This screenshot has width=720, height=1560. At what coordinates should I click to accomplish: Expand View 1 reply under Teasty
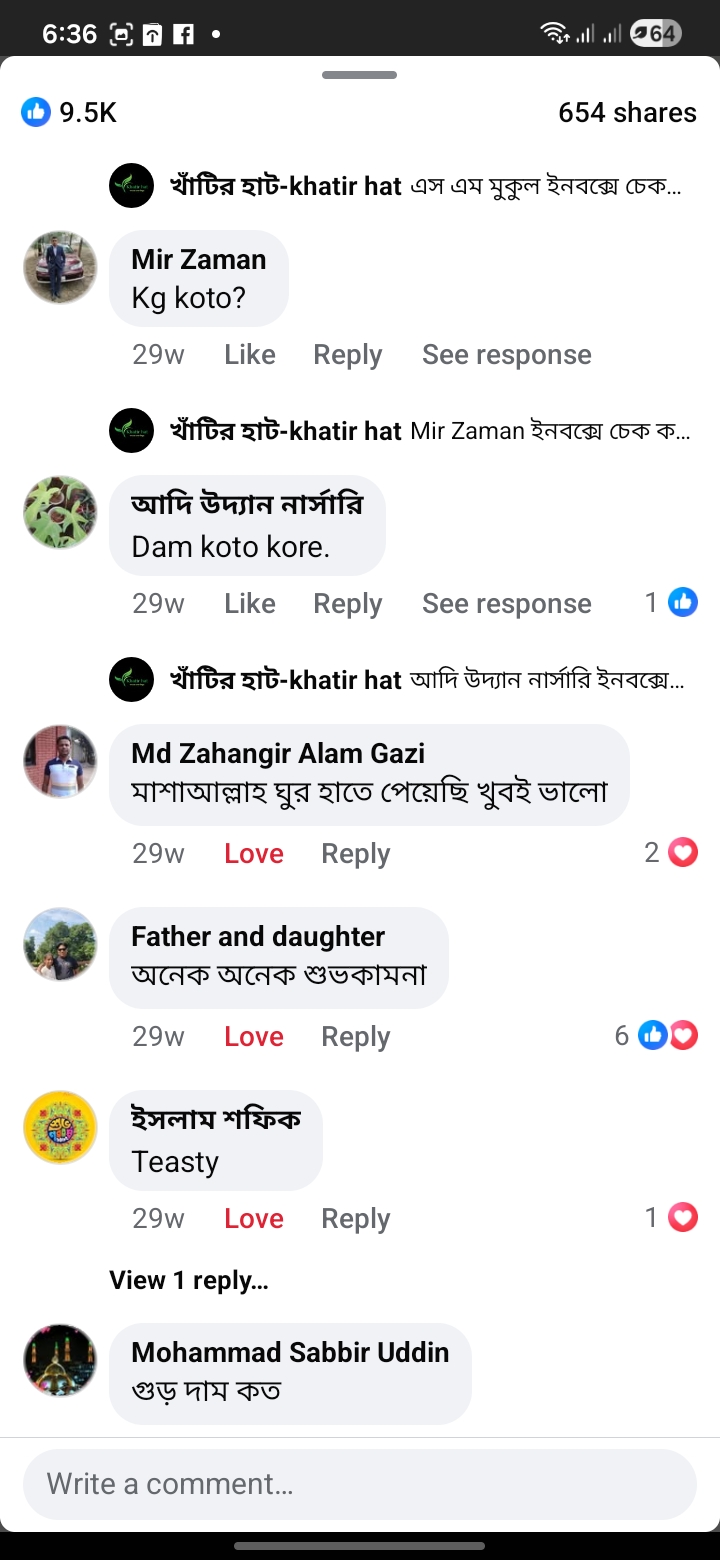(189, 1280)
